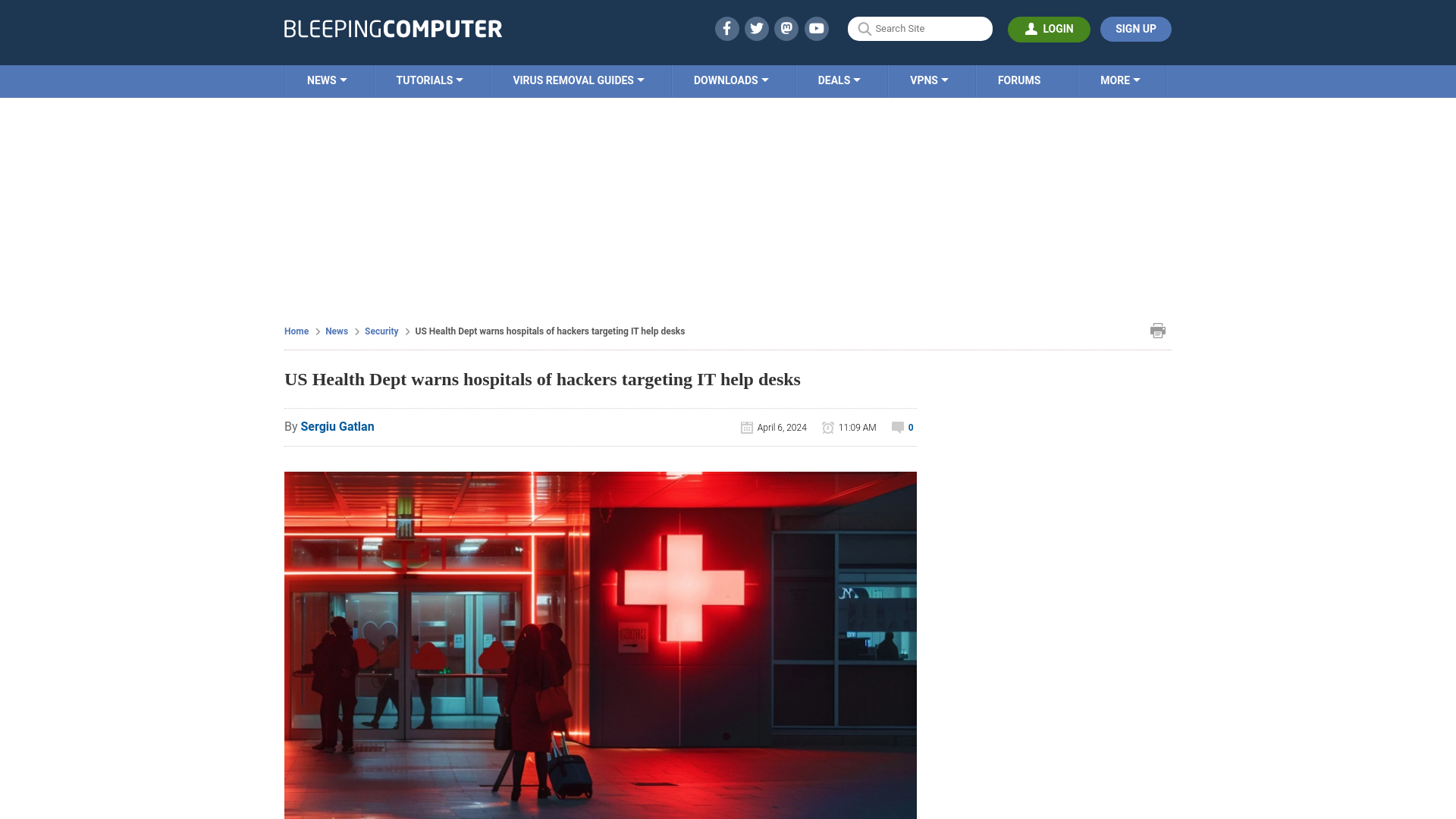Click the search magnifying glass icon
The height and width of the screenshot is (819, 1456).
(x=864, y=28)
